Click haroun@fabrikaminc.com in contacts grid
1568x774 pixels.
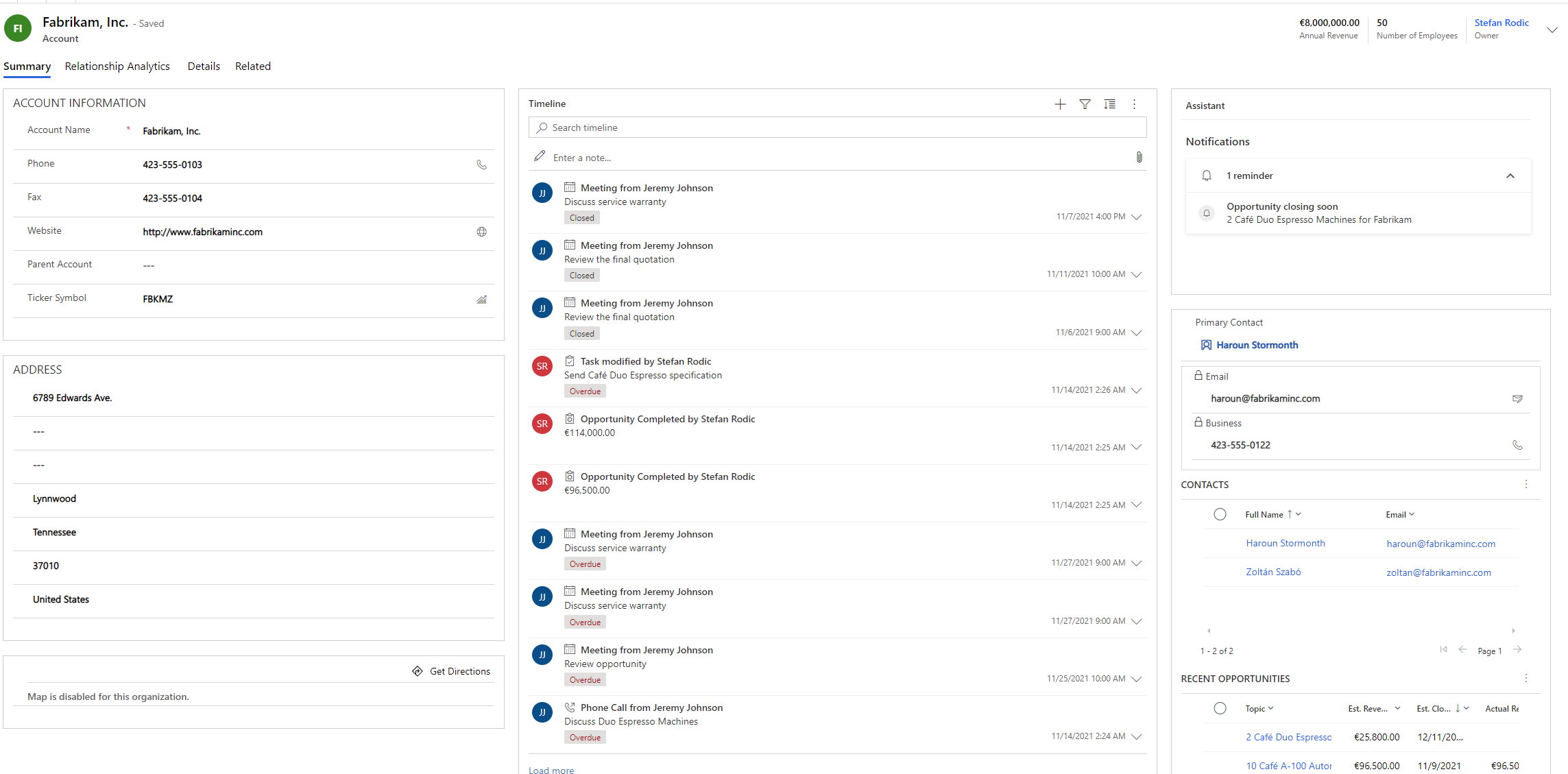tap(1440, 544)
